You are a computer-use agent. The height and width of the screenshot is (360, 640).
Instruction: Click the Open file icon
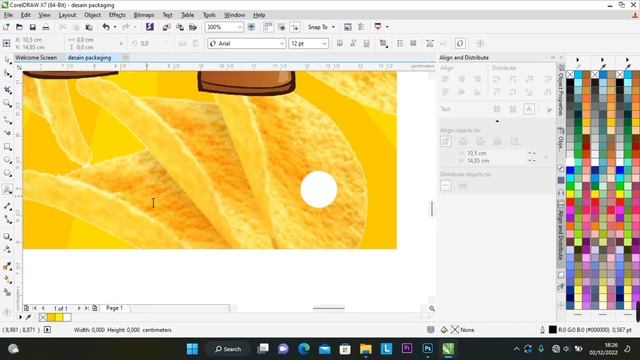click(19, 27)
